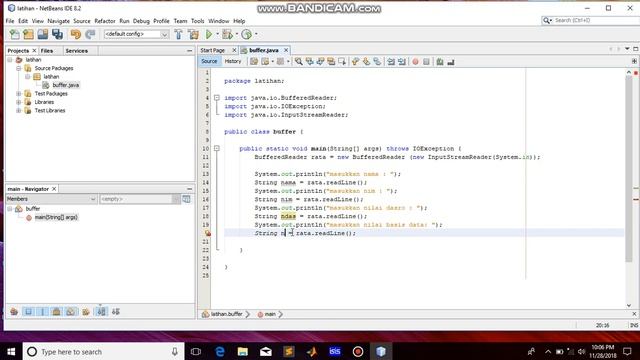The width and height of the screenshot is (640, 360).
Task: Open the File menu
Action: (10, 21)
